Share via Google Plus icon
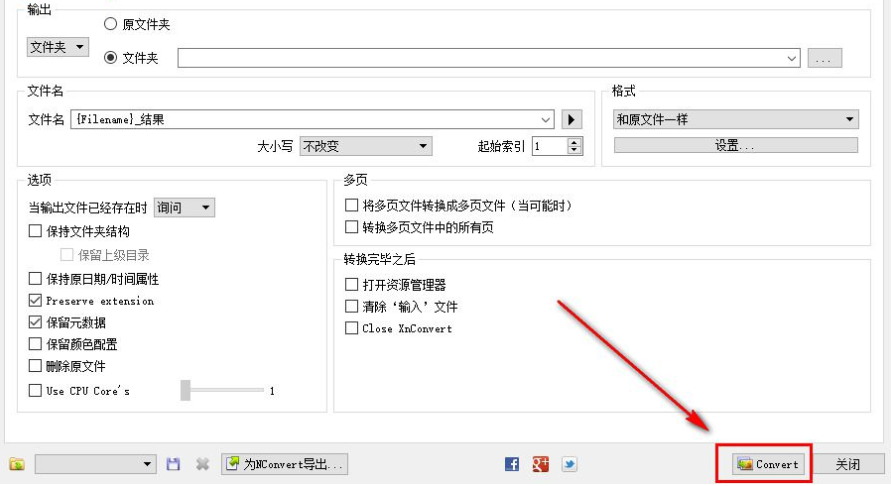This screenshot has width=891, height=486. click(x=540, y=464)
